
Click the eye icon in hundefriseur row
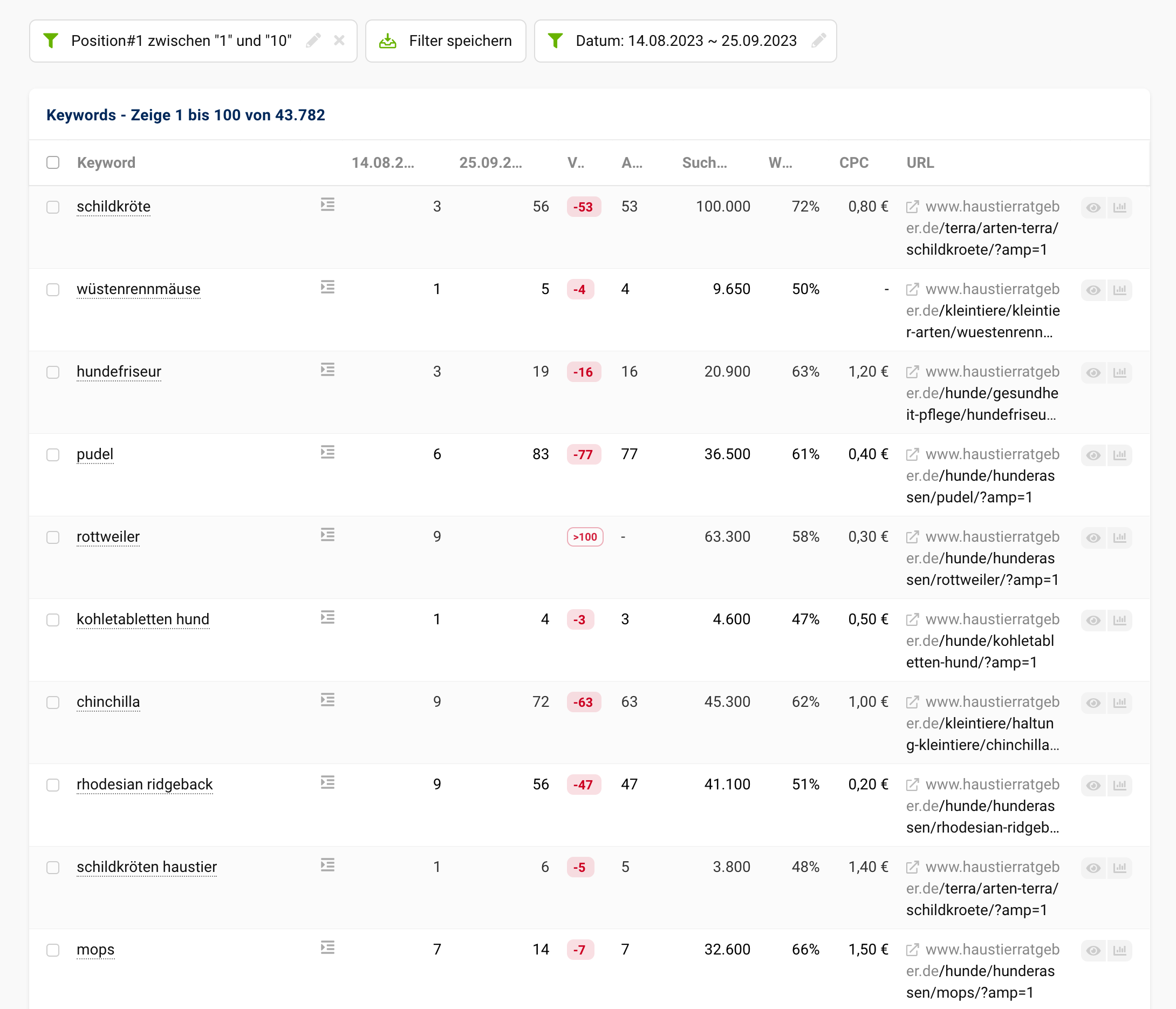[x=1093, y=373]
